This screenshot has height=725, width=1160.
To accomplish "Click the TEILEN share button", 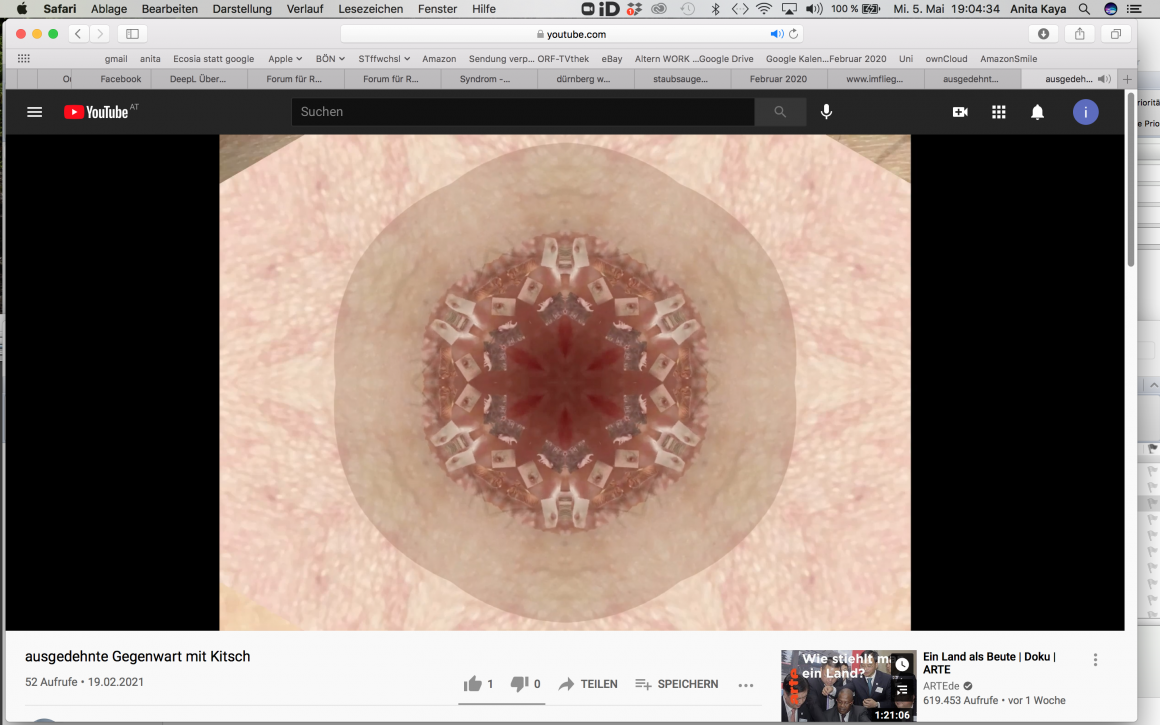I will click(x=588, y=684).
